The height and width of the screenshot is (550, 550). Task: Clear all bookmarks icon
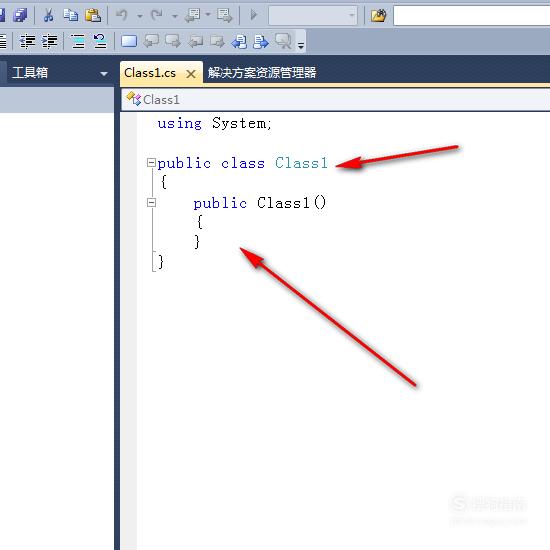[283, 41]
